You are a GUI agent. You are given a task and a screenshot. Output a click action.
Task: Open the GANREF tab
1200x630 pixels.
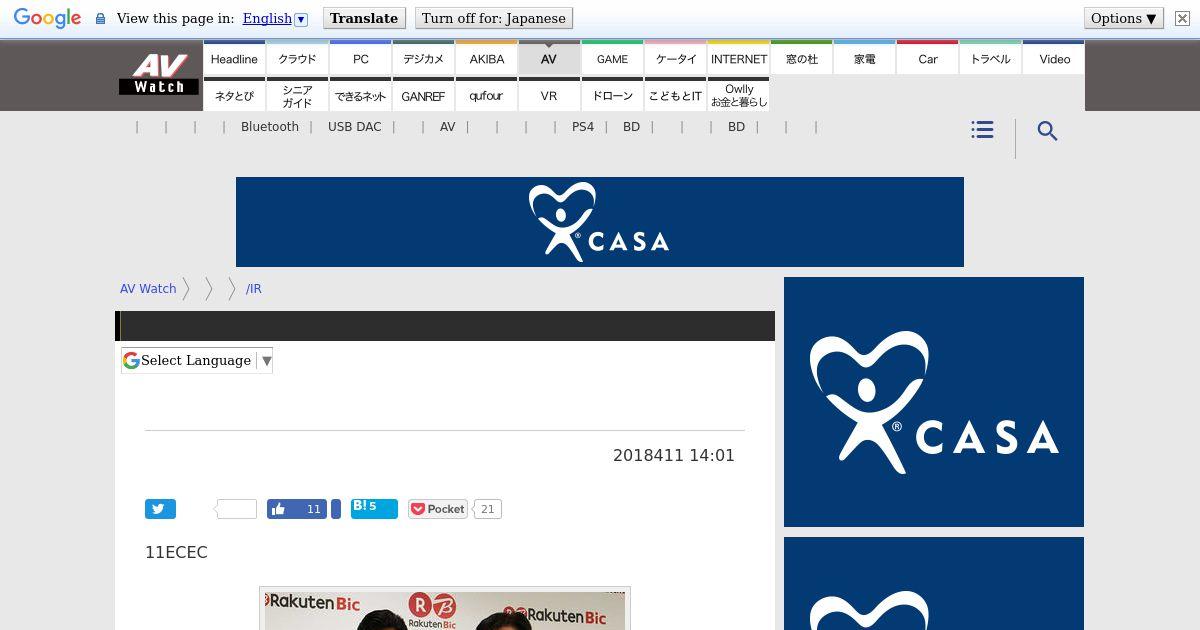[423, 96]
